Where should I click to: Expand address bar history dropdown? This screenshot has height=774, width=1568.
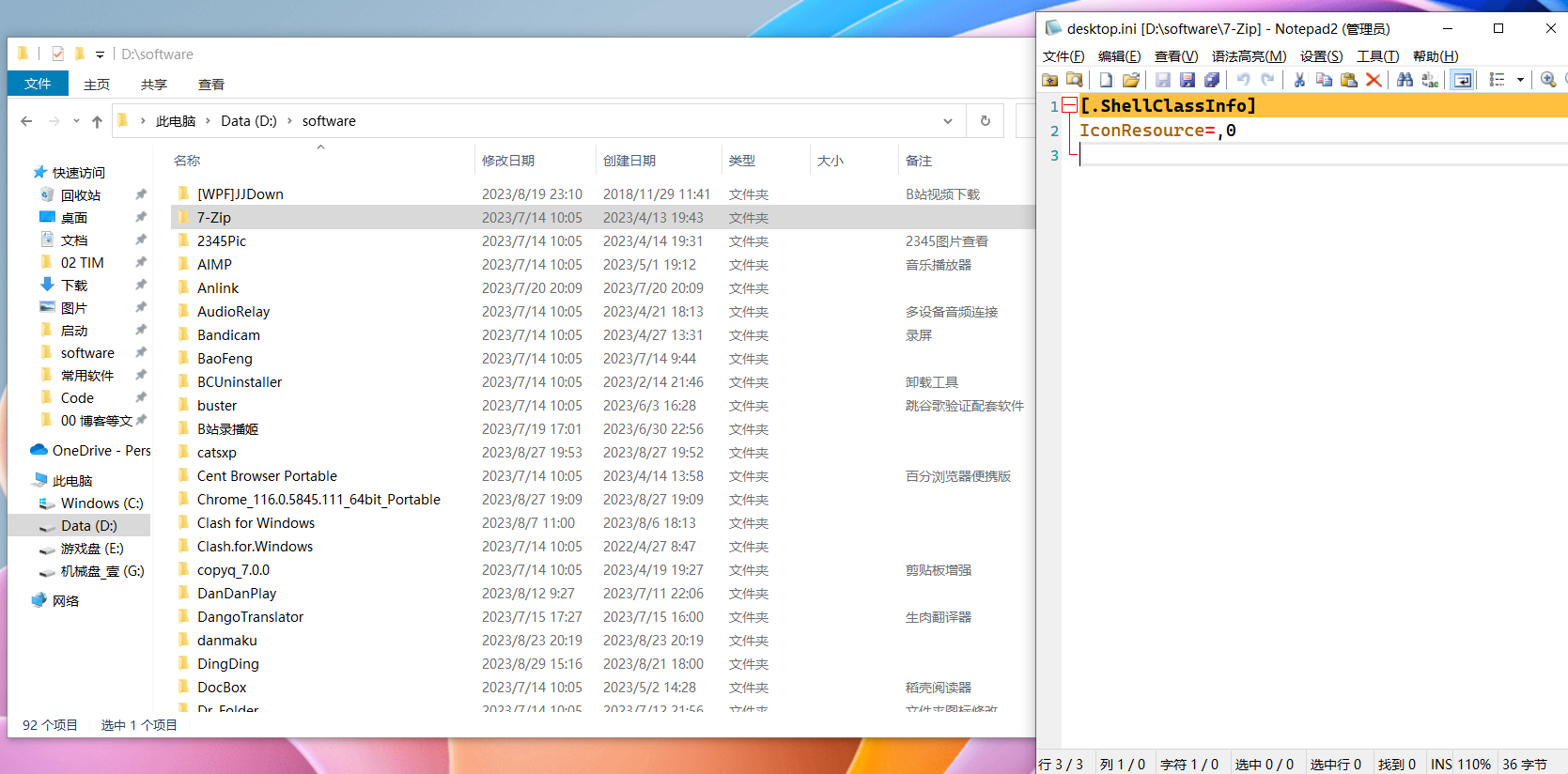pos(948,121)
